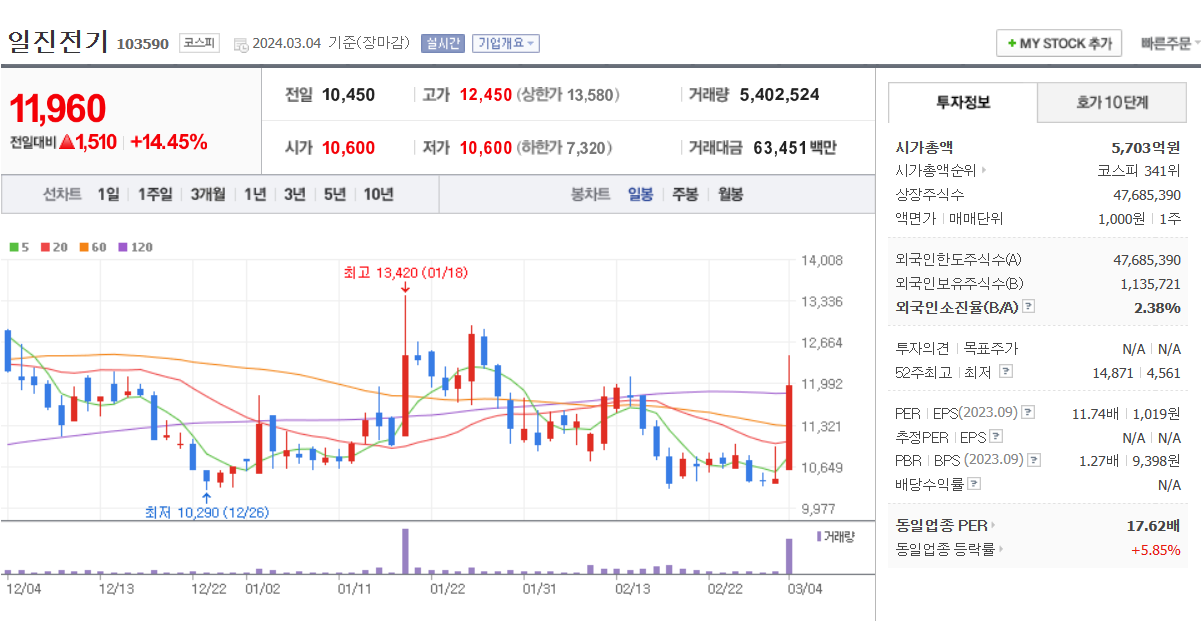Click the 상한가 13,580 text
This screenshot has width=1203, height=621.
[x=568, y=94]
